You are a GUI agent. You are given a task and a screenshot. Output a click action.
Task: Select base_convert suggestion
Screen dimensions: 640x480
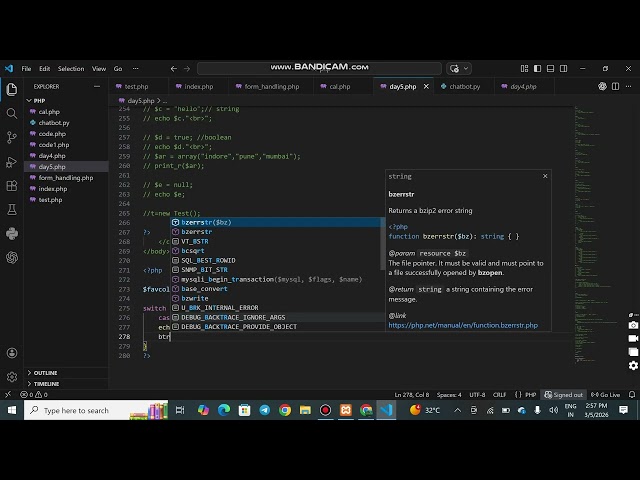(x=275, y=289)
